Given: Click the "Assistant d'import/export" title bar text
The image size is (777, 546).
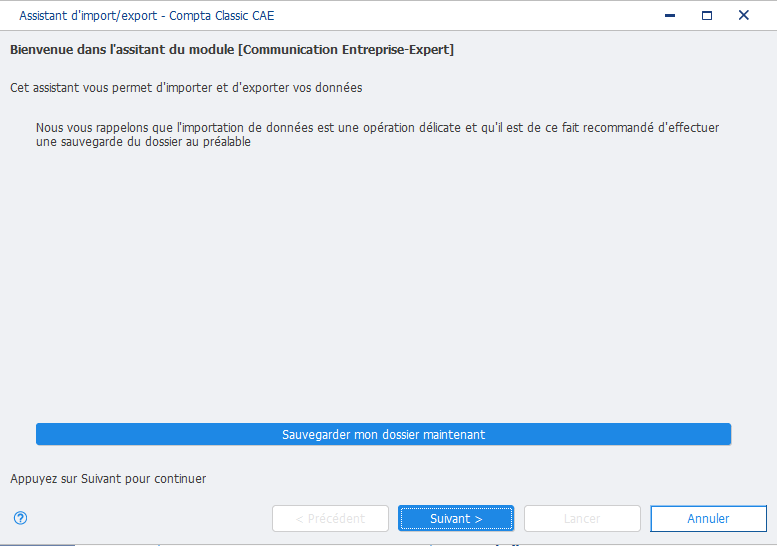Looking at the screenshot, I should tap(88, 16).
